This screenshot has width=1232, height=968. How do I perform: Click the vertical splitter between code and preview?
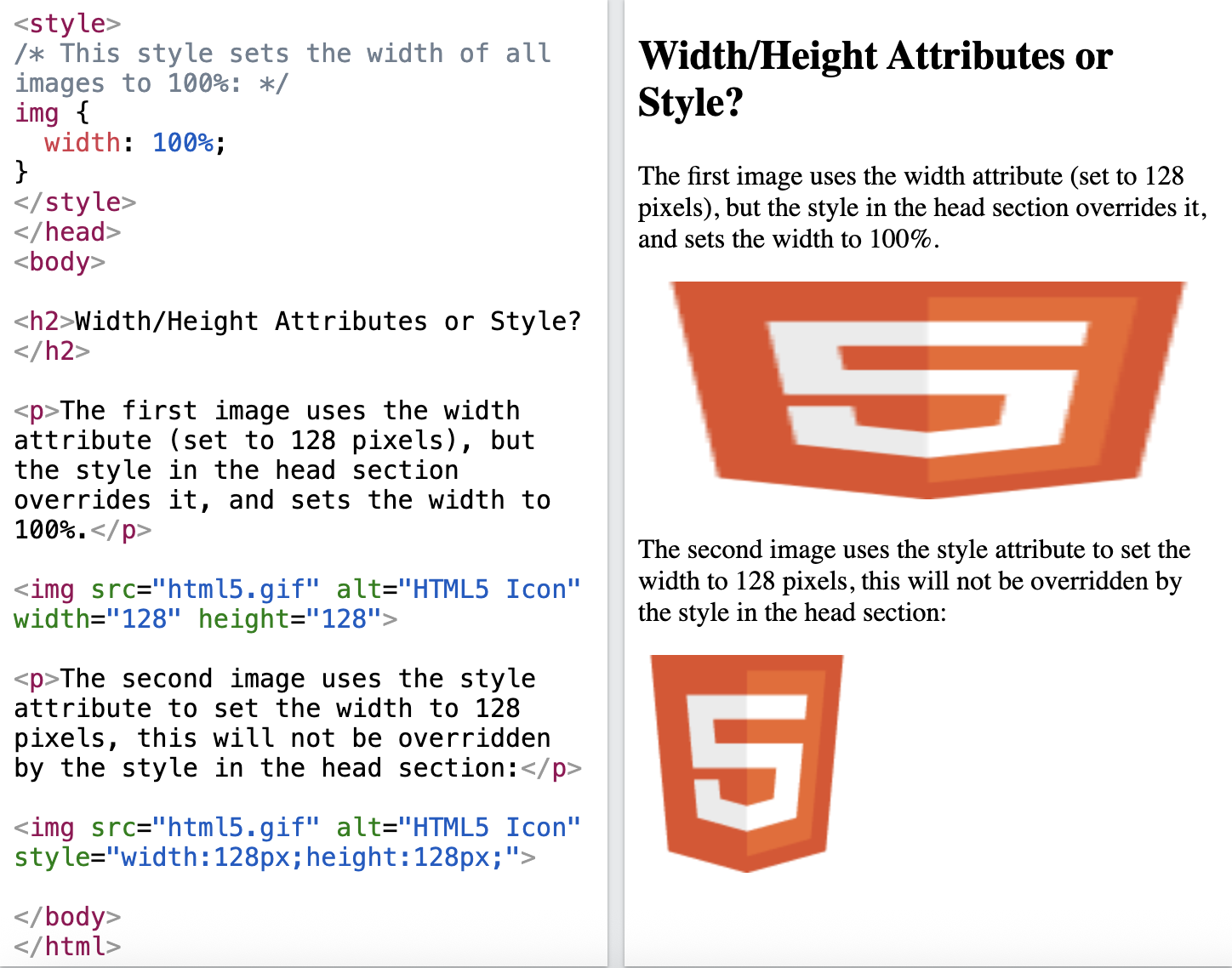(x=616, y=484)
